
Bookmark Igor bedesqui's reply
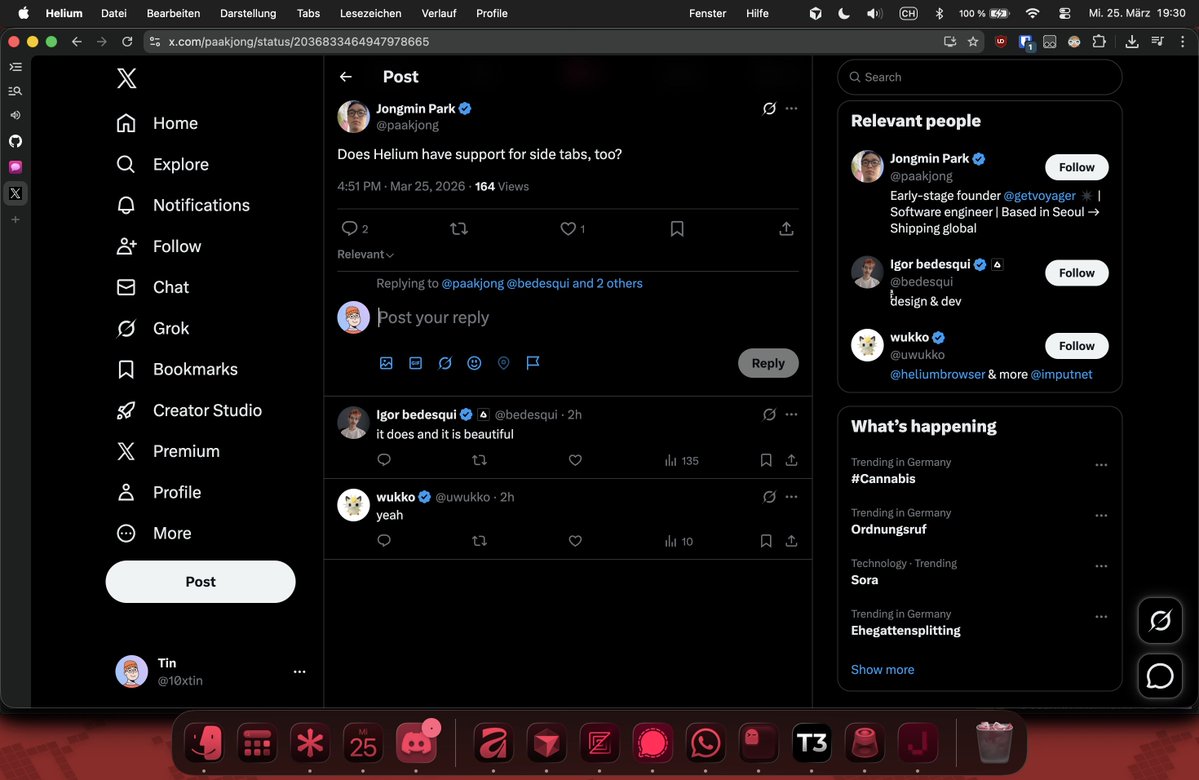point(765,460)
